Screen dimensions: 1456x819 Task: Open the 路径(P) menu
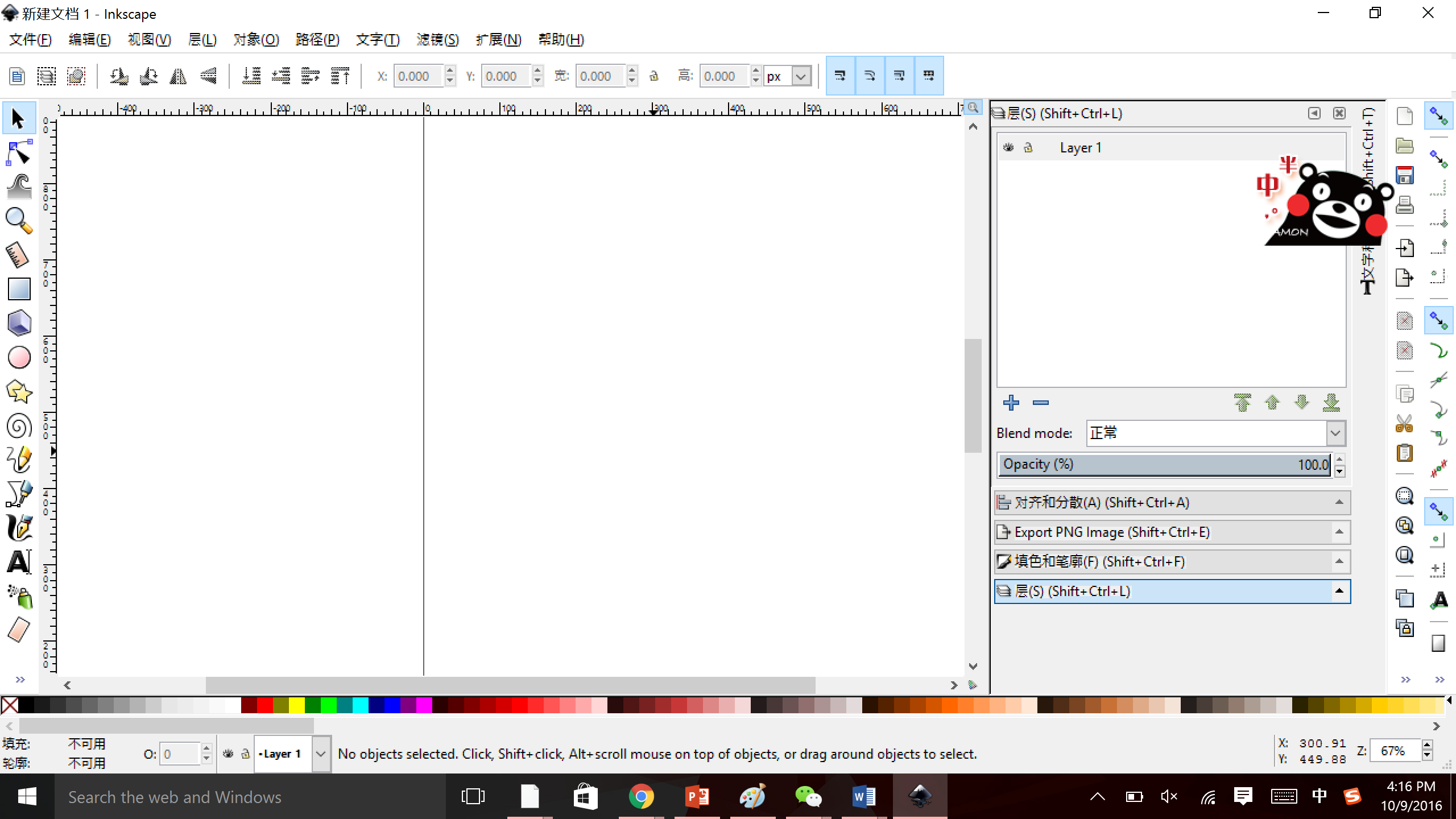(317, 39)
